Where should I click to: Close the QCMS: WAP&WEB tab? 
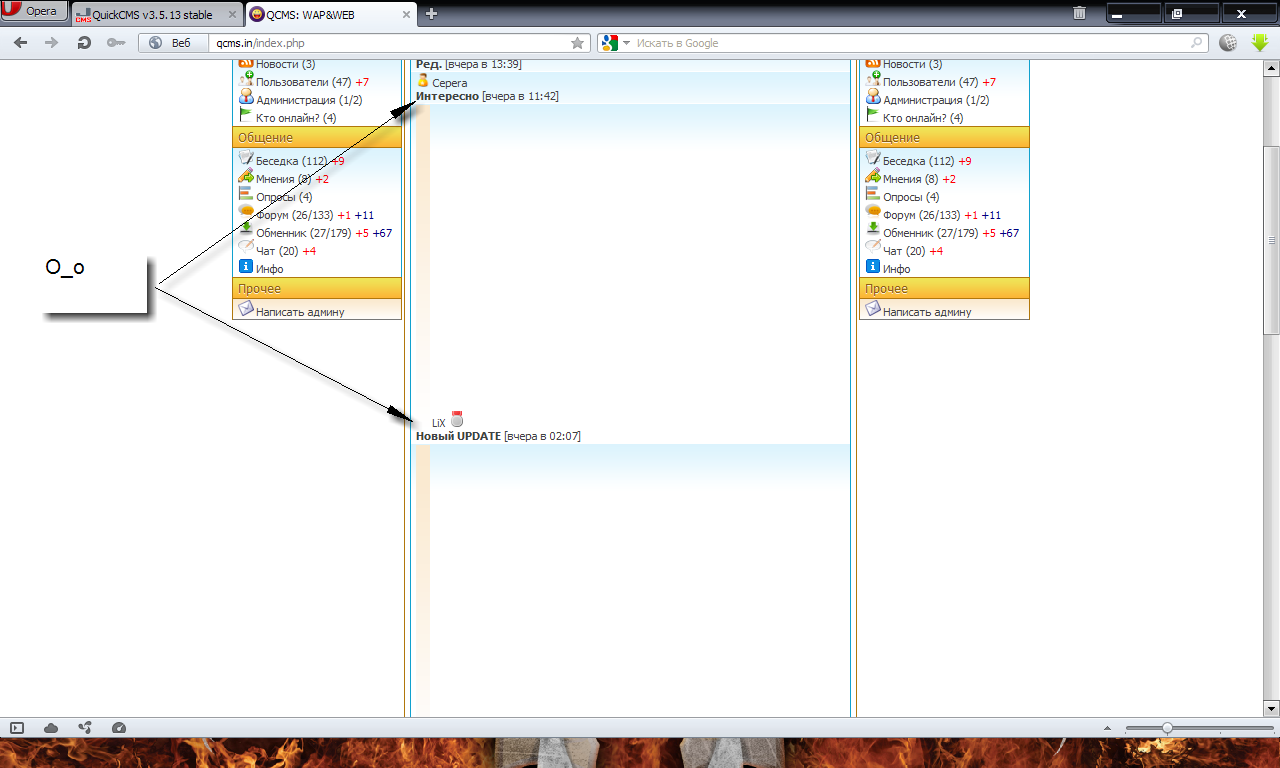pyautogui.click(x=404, y=14)
